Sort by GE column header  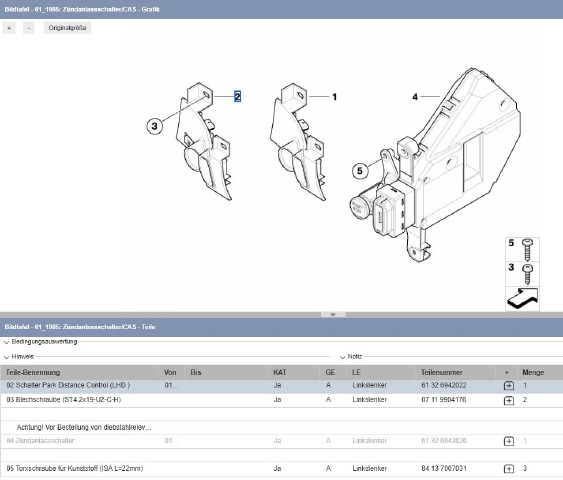coord(333,372)
